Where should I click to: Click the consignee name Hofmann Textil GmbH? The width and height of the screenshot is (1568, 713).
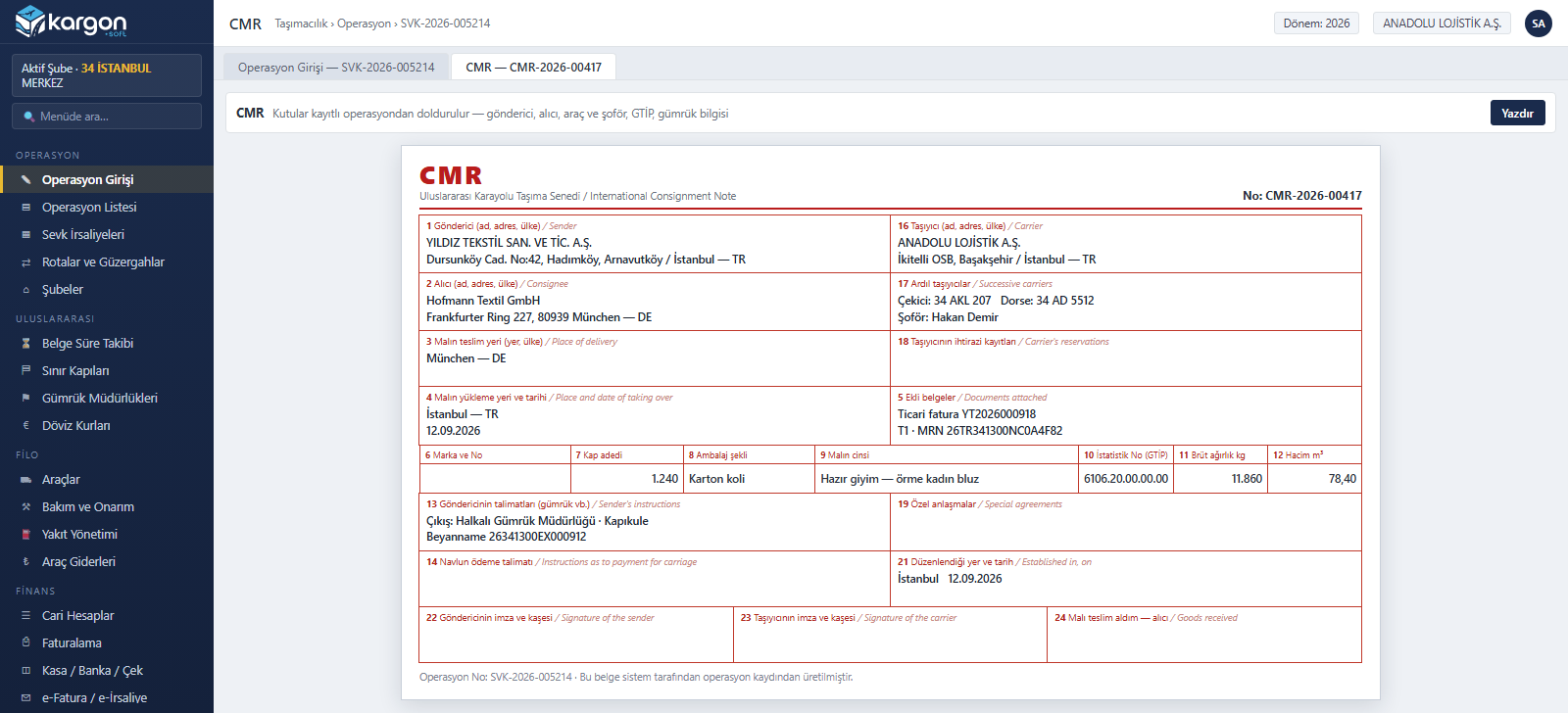[x=483, y=301]
